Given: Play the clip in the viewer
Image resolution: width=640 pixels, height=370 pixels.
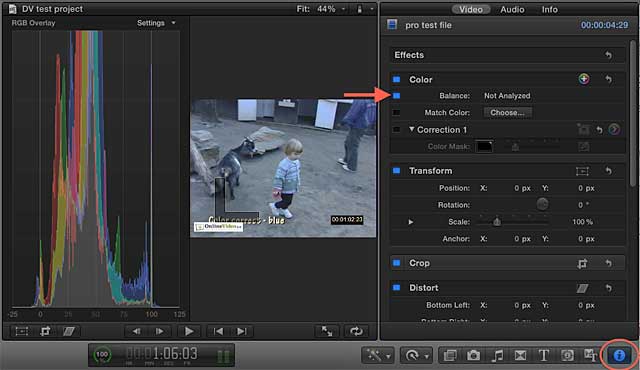Looking at the screenshot, I should [x=189, y=331].
